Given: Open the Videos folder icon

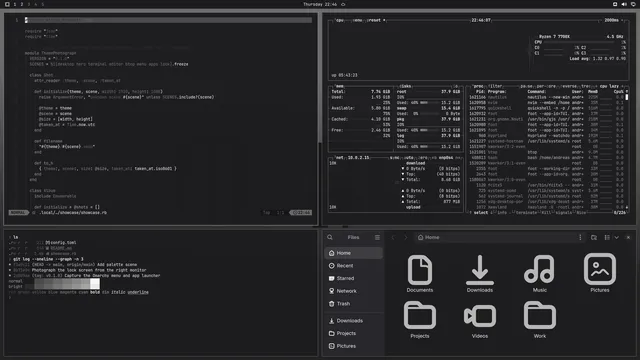Looking at the screenshot, I should [x=480, y=320].
